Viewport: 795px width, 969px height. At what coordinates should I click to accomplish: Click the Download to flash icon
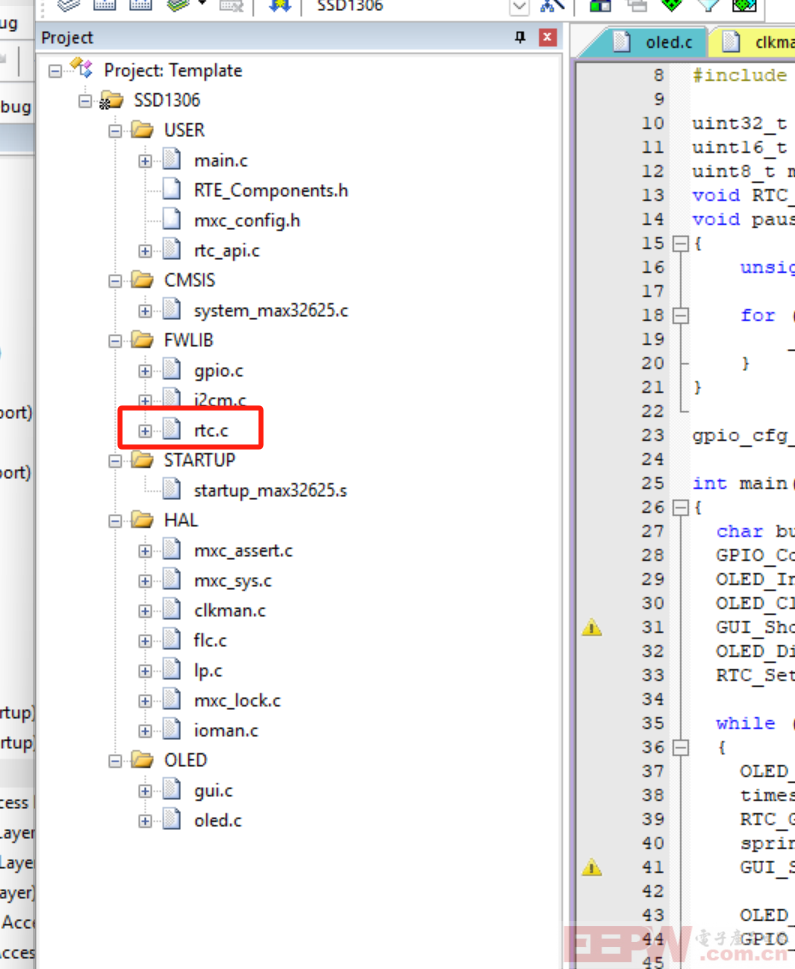(279, 6)
